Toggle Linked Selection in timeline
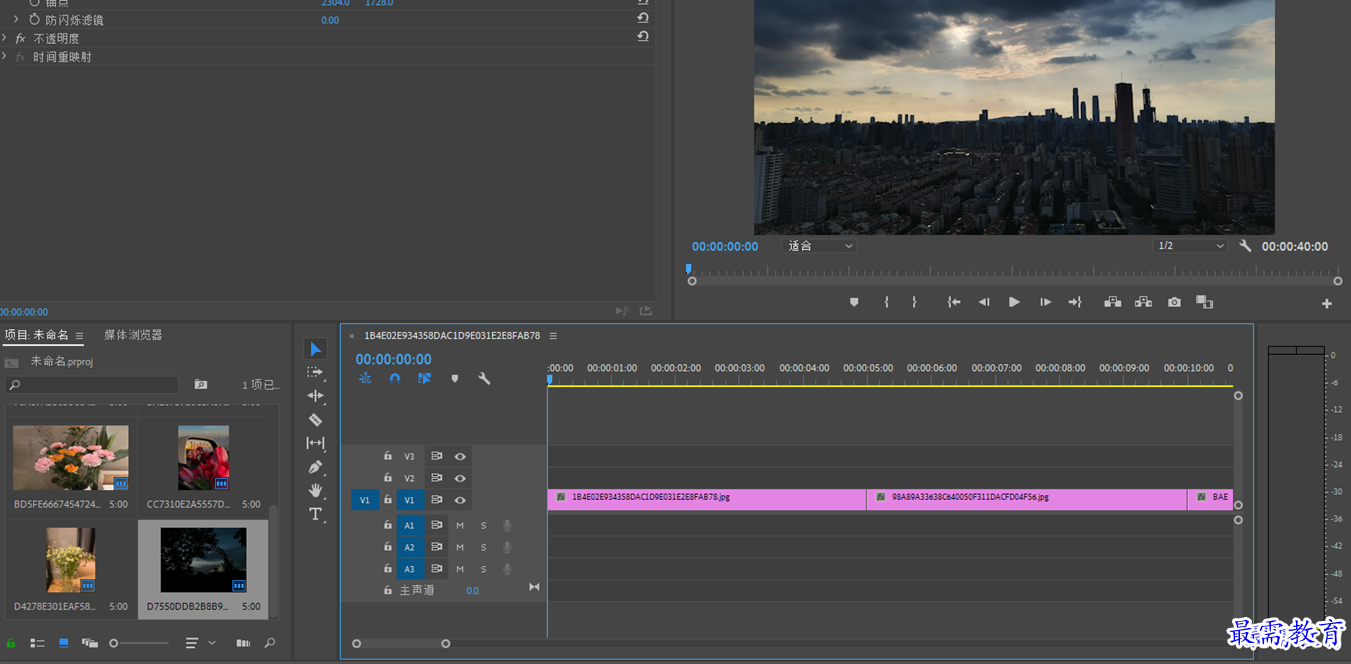This screenshot has width=1351, height=664. click(425, 379)
